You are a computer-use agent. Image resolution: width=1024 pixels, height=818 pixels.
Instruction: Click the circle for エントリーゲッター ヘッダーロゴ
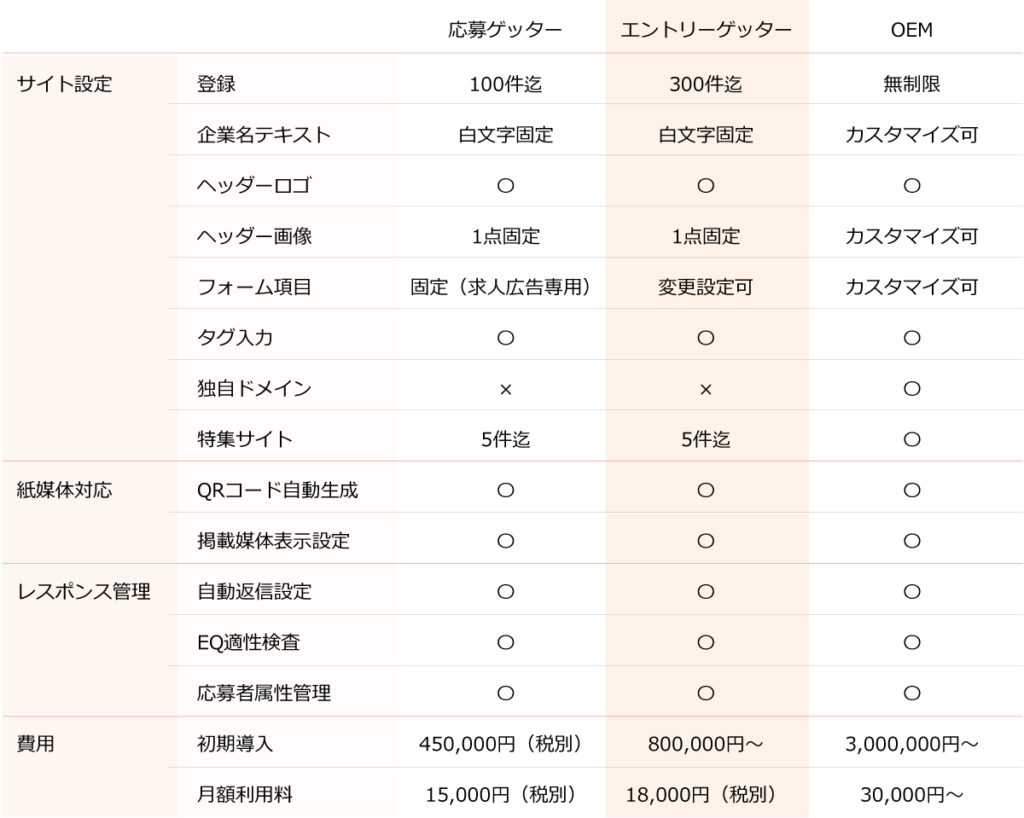705,186
